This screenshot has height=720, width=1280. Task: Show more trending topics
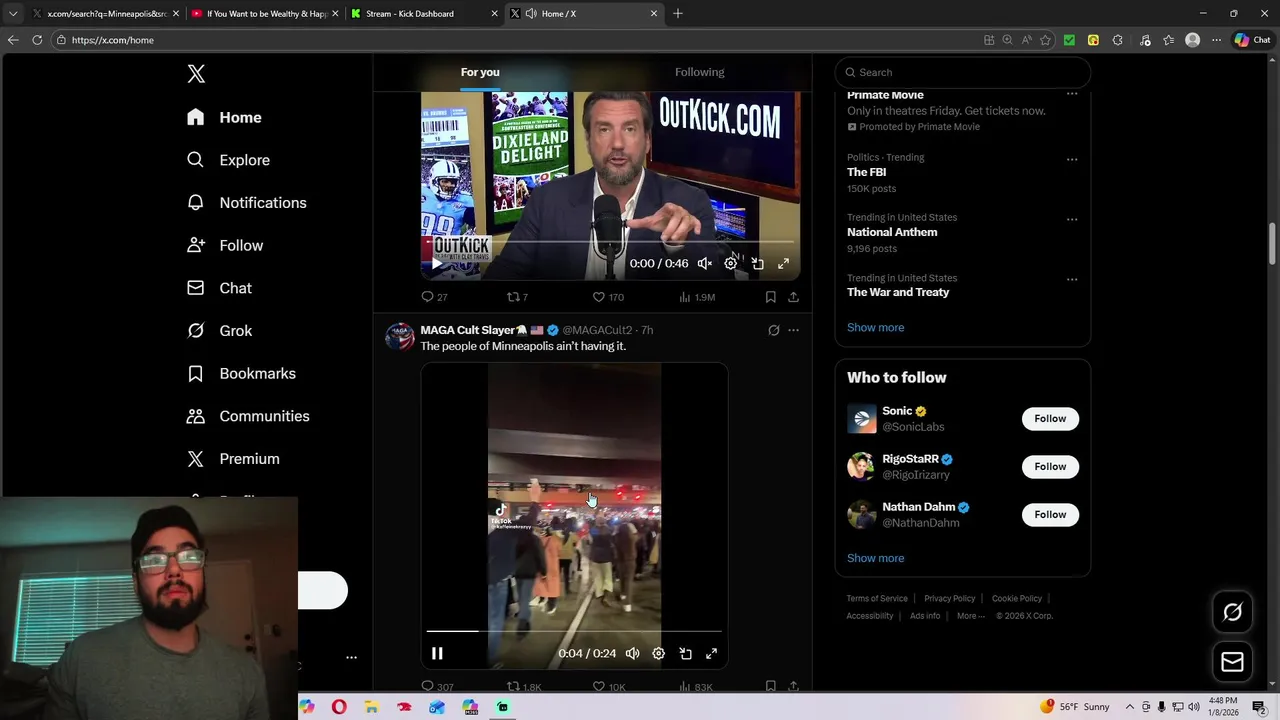point(875,327)
